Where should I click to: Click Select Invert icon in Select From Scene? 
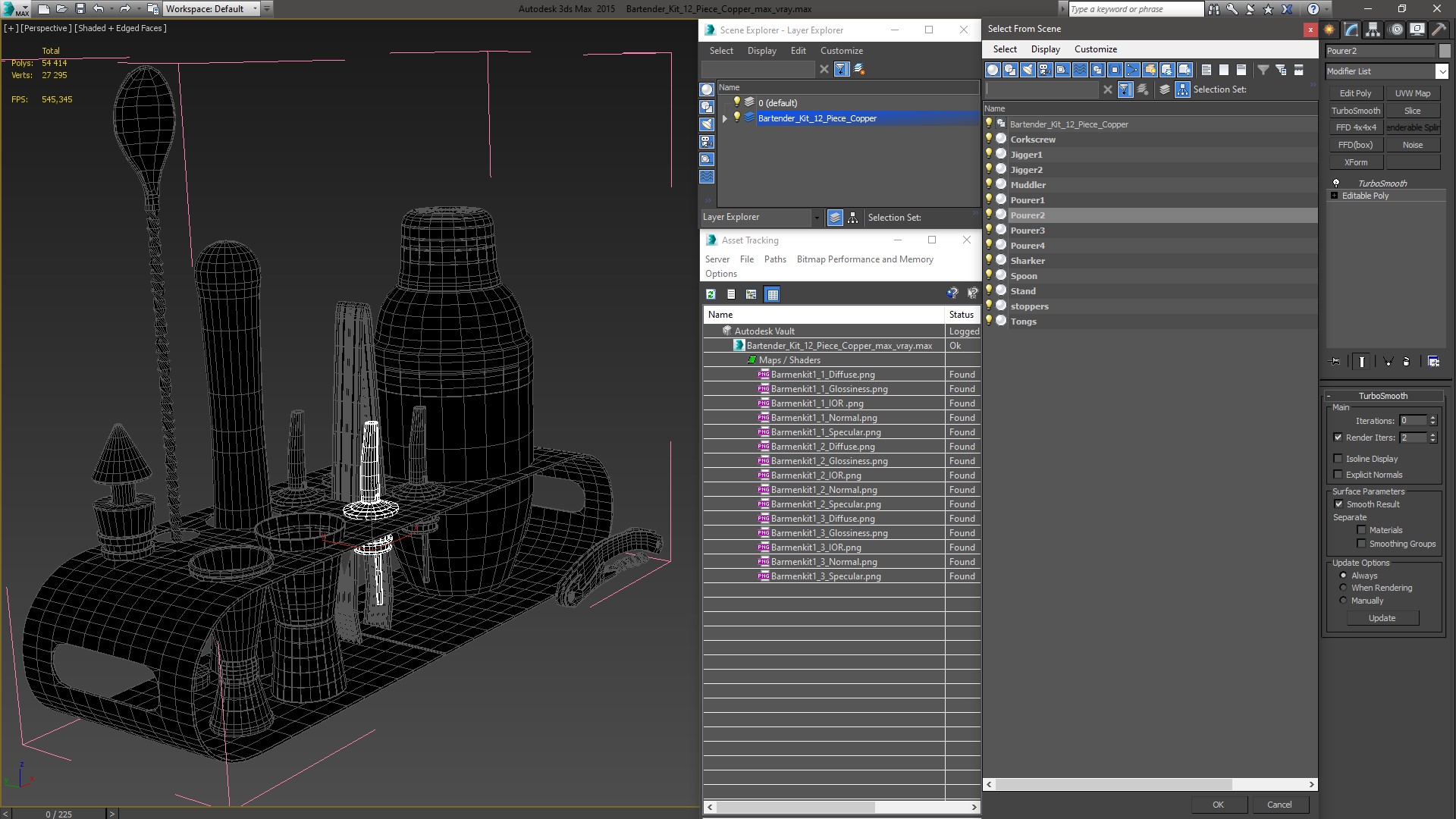[1241, 70]
